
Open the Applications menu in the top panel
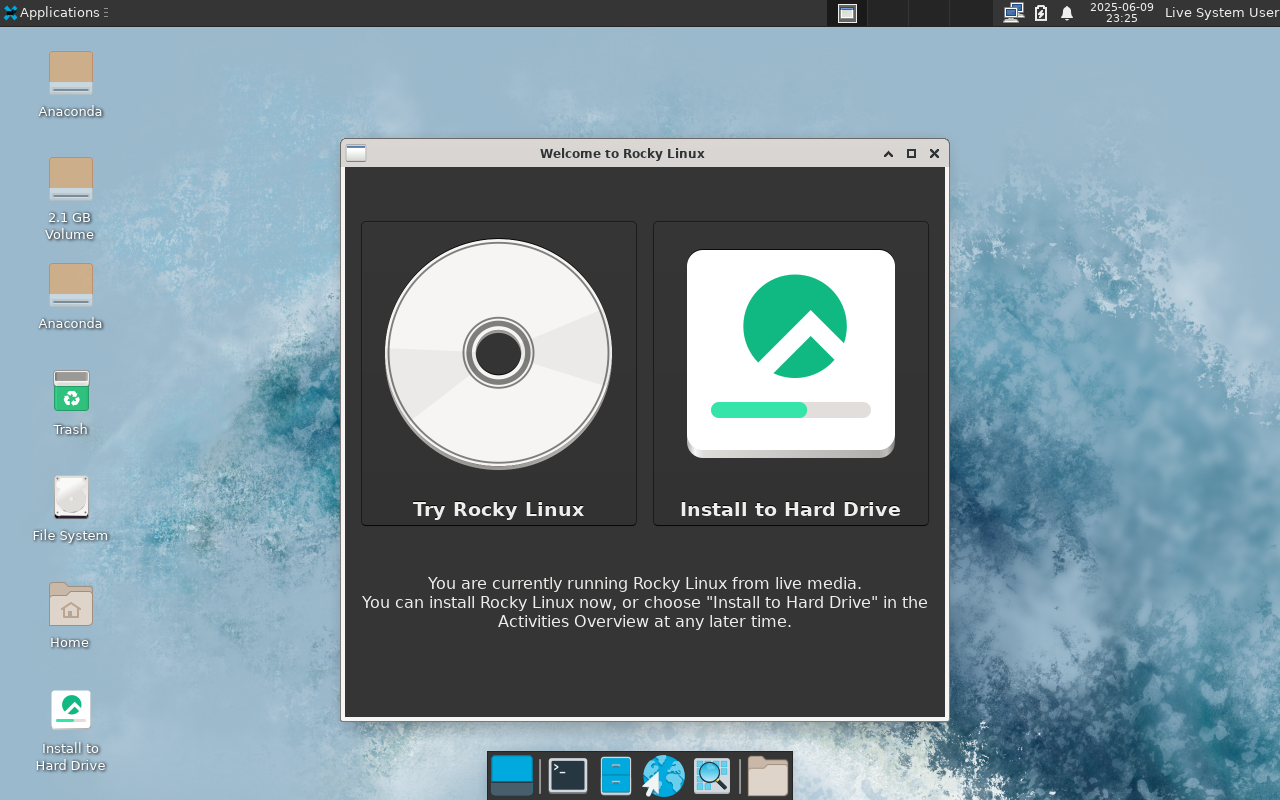coord(52,13)
